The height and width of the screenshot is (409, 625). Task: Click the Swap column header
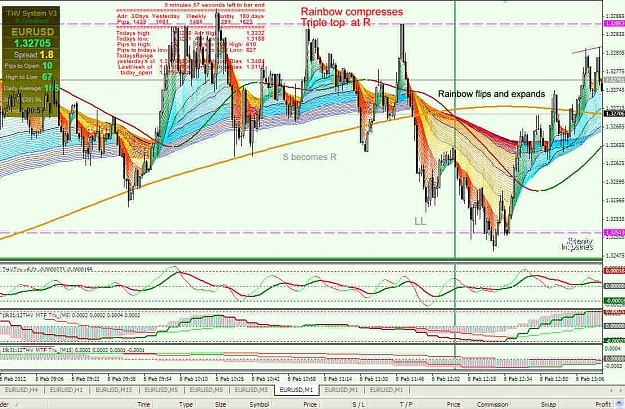click(x=548, y=404)
